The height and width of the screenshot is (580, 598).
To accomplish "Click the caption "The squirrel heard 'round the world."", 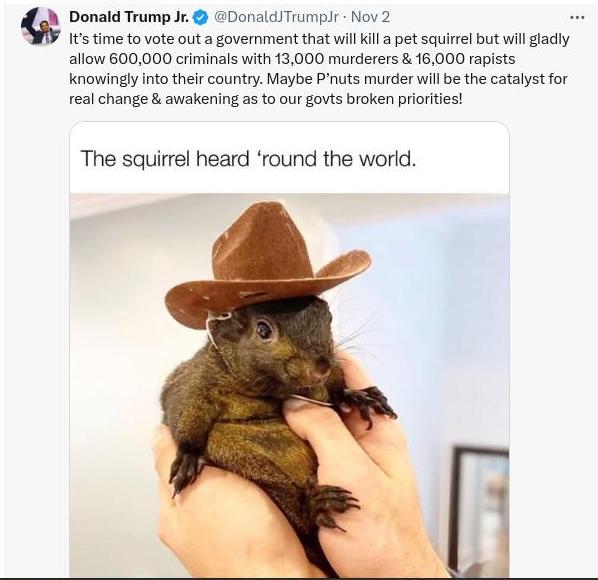I will click(248, 159).
